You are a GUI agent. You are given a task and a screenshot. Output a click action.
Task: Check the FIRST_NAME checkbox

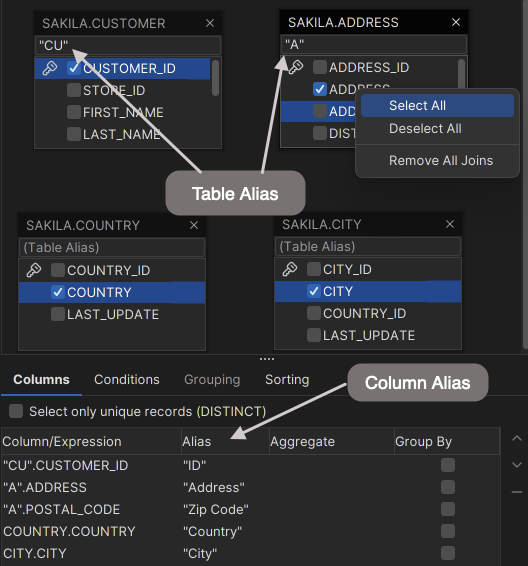[74, 112]
